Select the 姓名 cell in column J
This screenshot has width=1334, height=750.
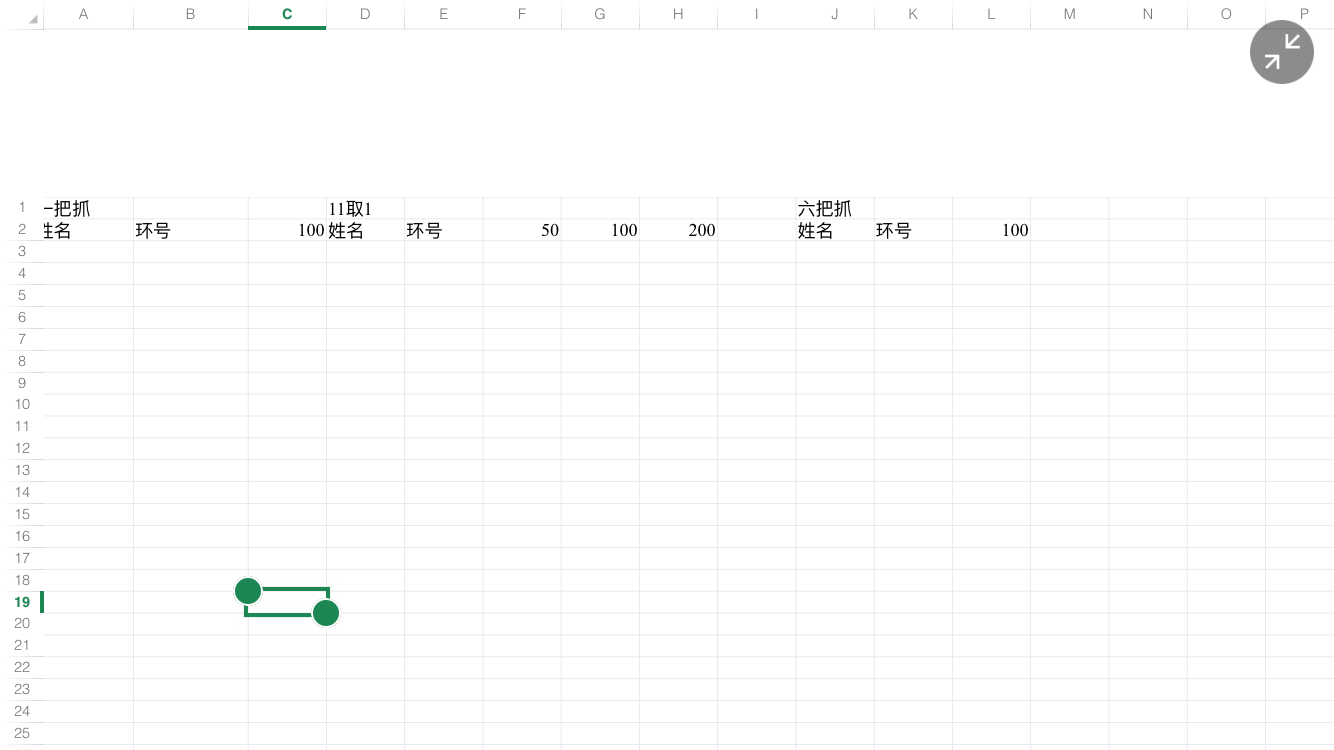point(834,230)
